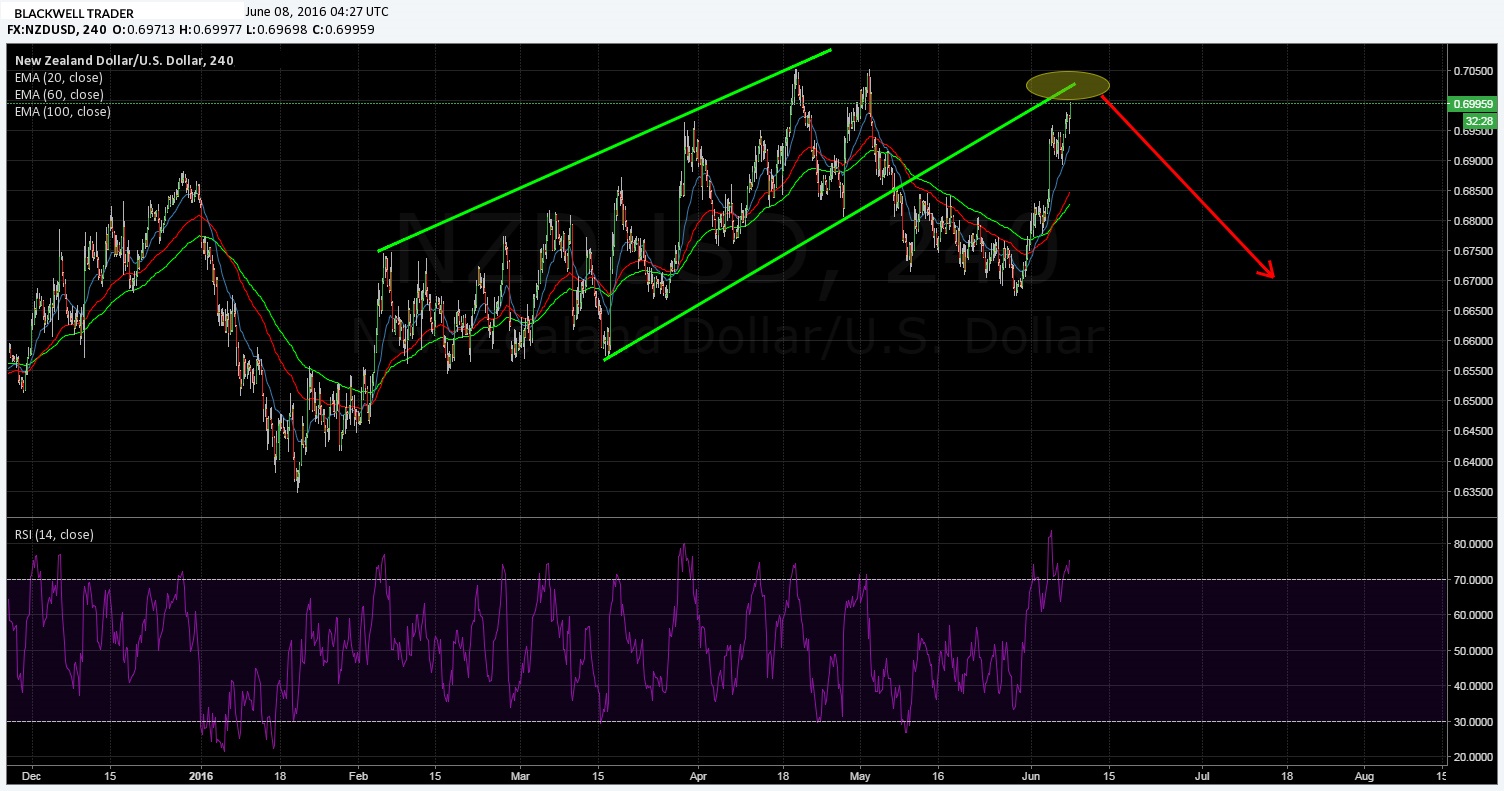The image size is (1504, 791).
Task: Click the 0.70500 price axis label
Action: pos(1472,71)
